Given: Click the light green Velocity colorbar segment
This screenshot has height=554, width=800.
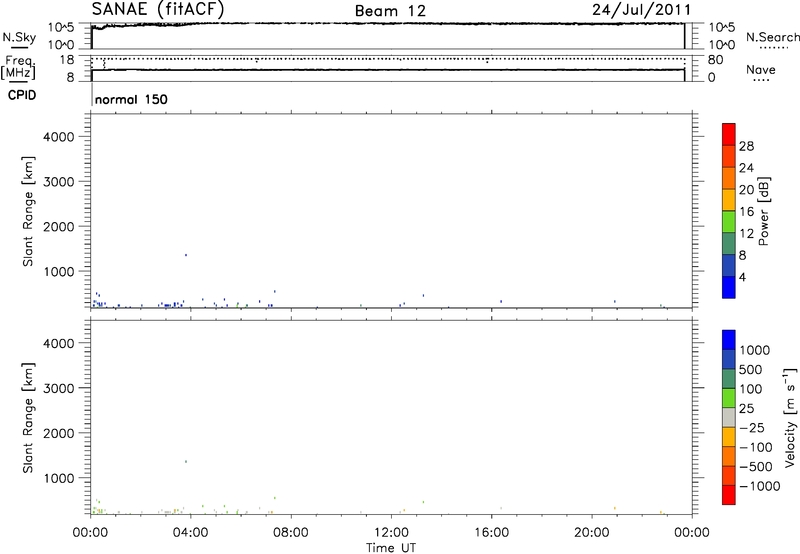Looking at the screenshot, I should [729, 398].
